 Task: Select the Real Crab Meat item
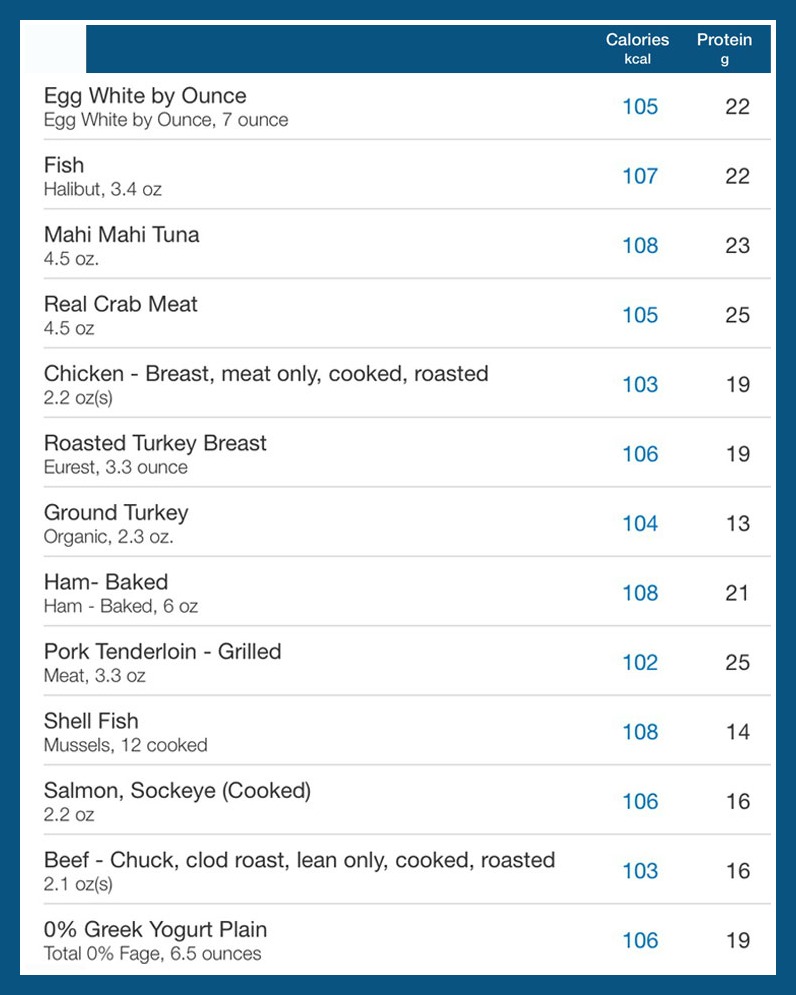tap(397, 314)
